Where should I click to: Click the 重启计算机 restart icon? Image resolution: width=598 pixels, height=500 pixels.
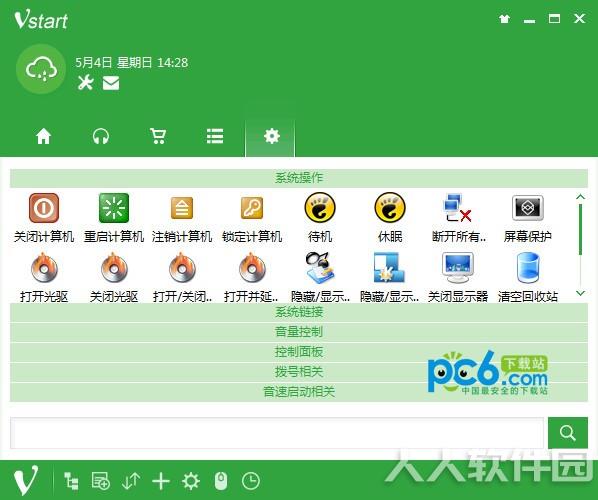pos(114,208)
